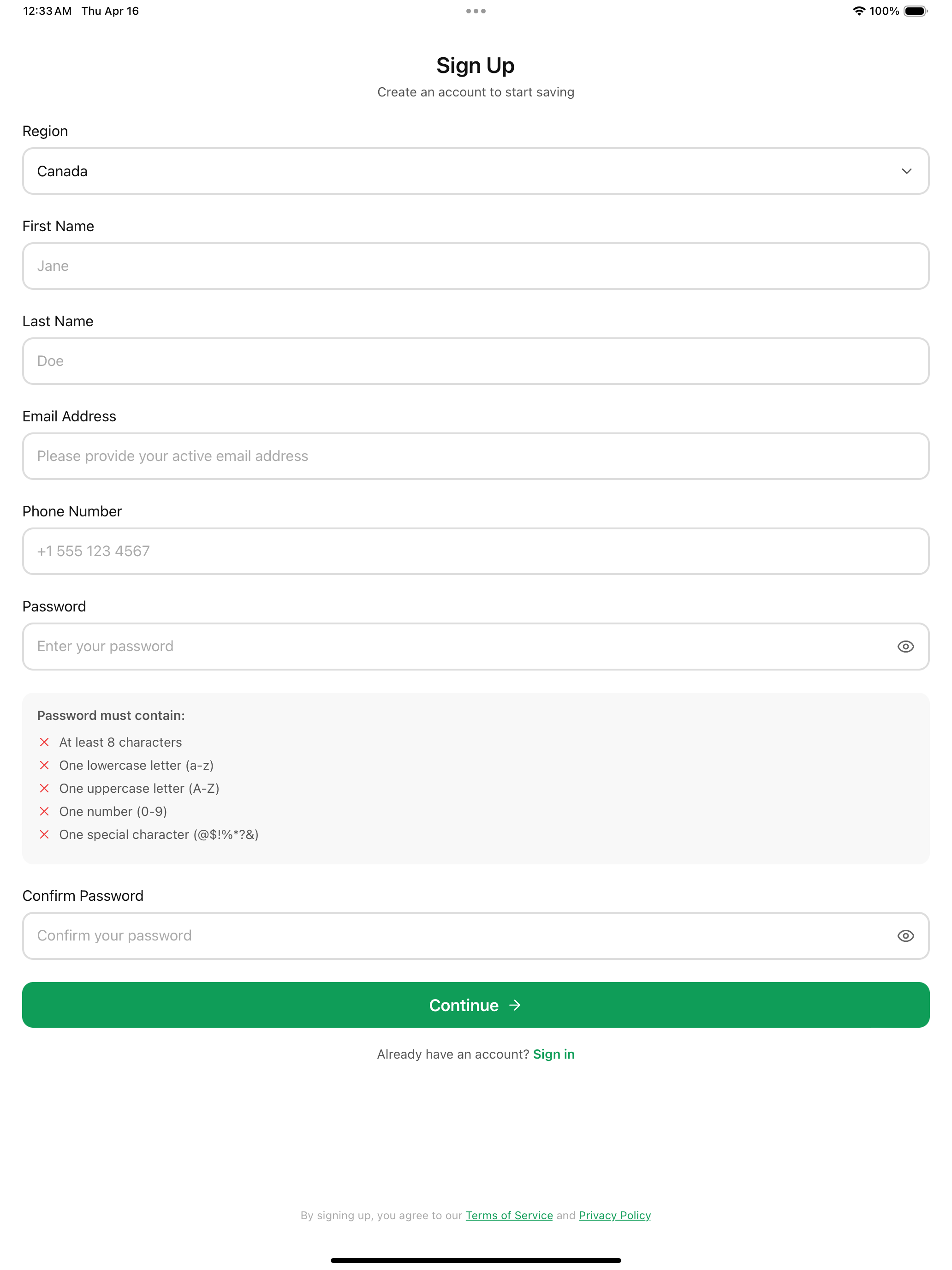Image resolution: width=952 pixels, height=1270 pixels.
Task: Tap the home indicator bar
Action: (x=476, y=1260)
